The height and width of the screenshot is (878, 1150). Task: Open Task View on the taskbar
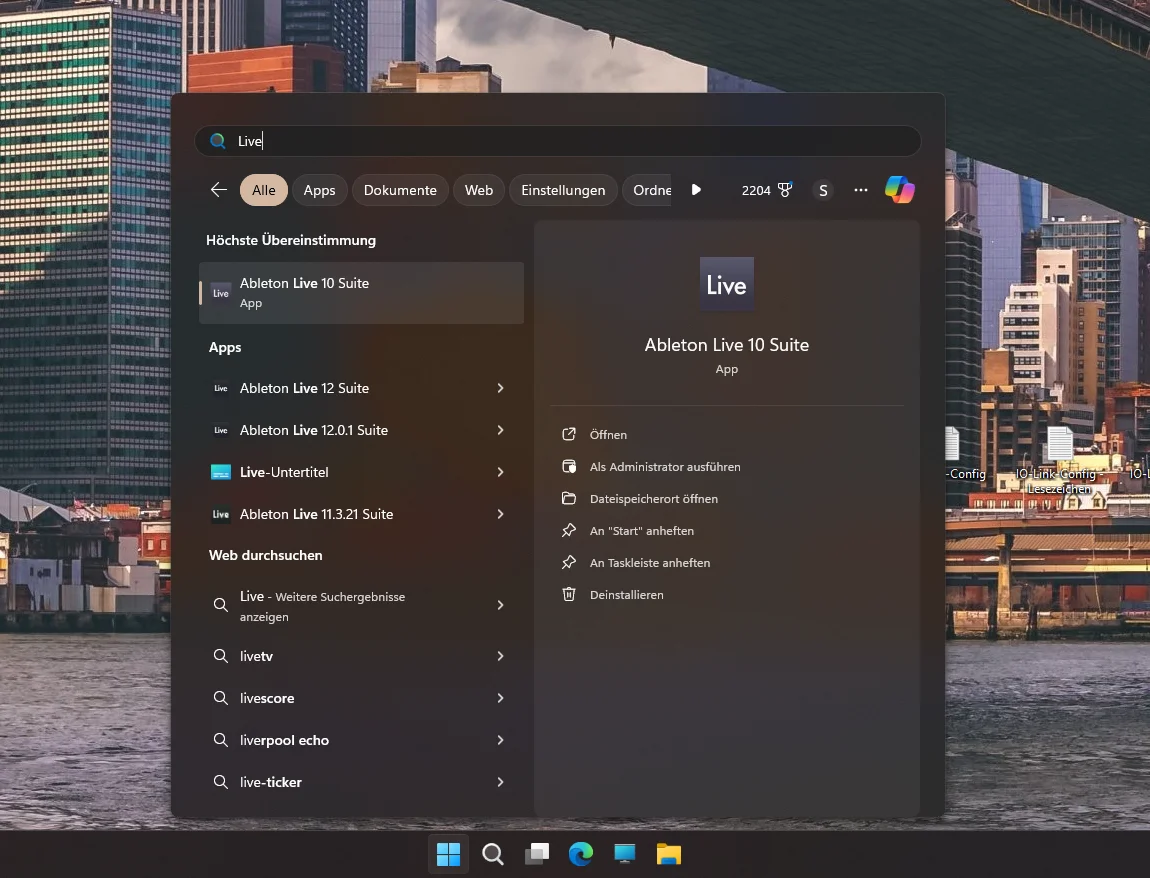(x=537, y=854)
